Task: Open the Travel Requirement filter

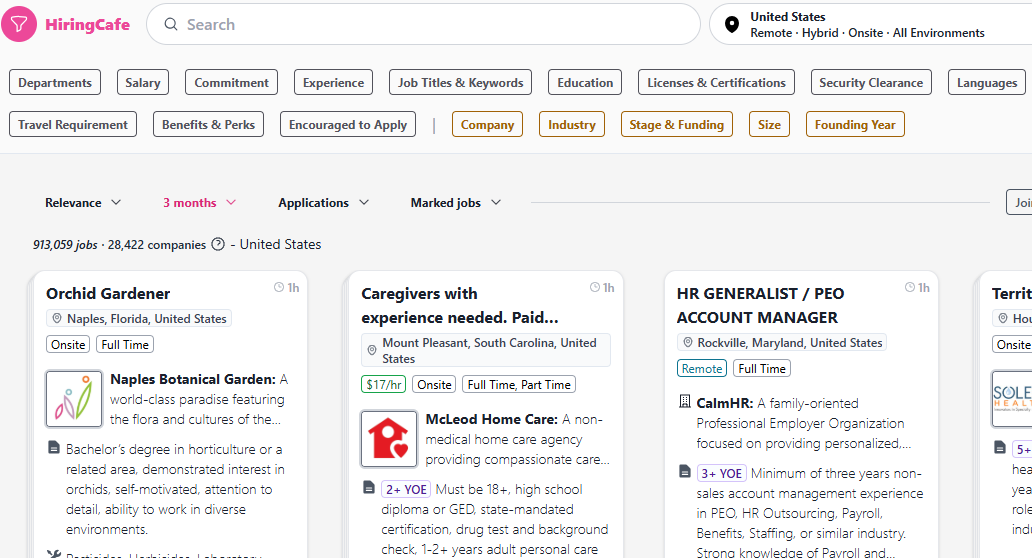Action: point(73,124)
